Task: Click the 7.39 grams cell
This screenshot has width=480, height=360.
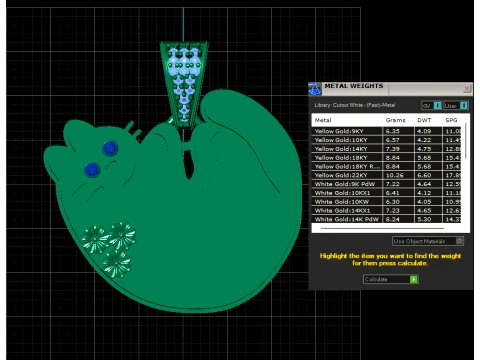Action: [x=398, y=149]
